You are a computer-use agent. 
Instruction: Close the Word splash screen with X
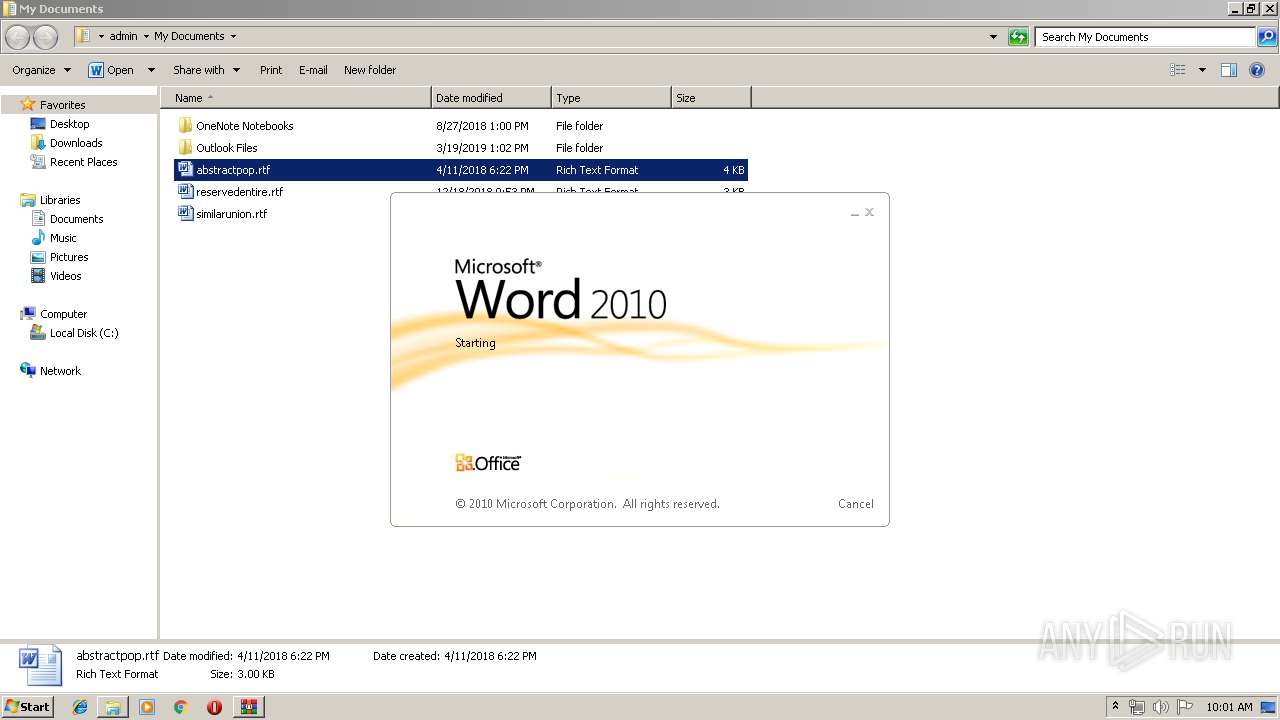pos(869,212)
